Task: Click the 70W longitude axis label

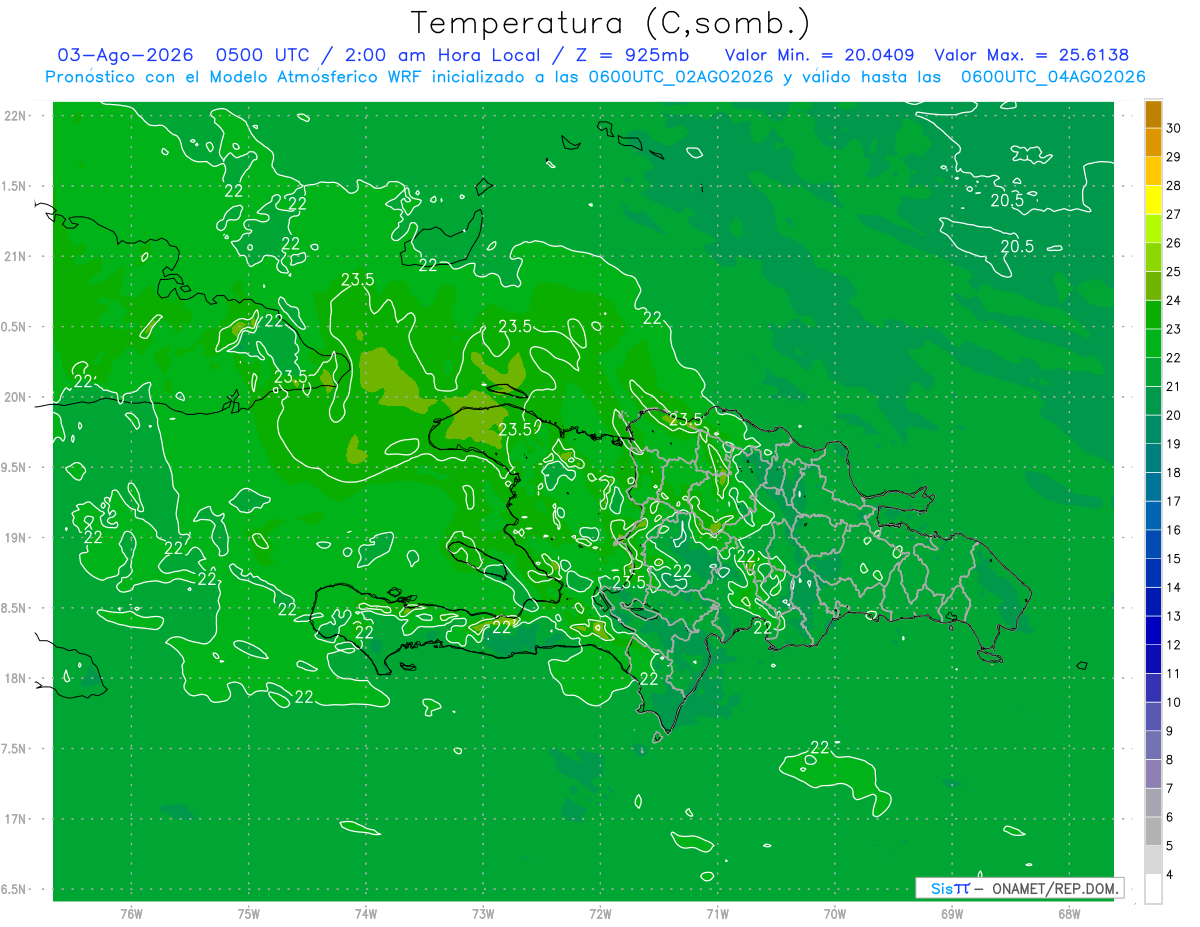Action: click(835, 914)
